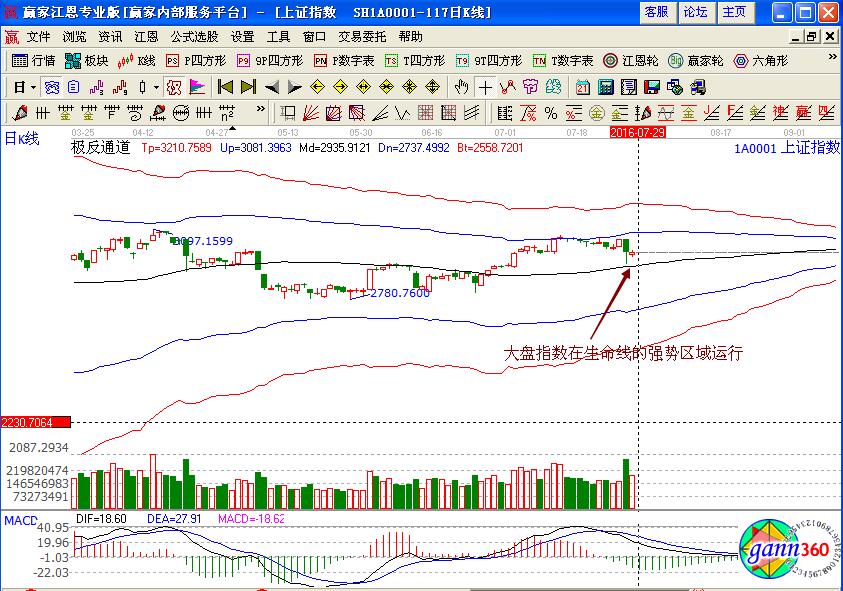Open the candlestick style dropdown arrow
Viewport: 843px width, 591px height.
(157, 87)
